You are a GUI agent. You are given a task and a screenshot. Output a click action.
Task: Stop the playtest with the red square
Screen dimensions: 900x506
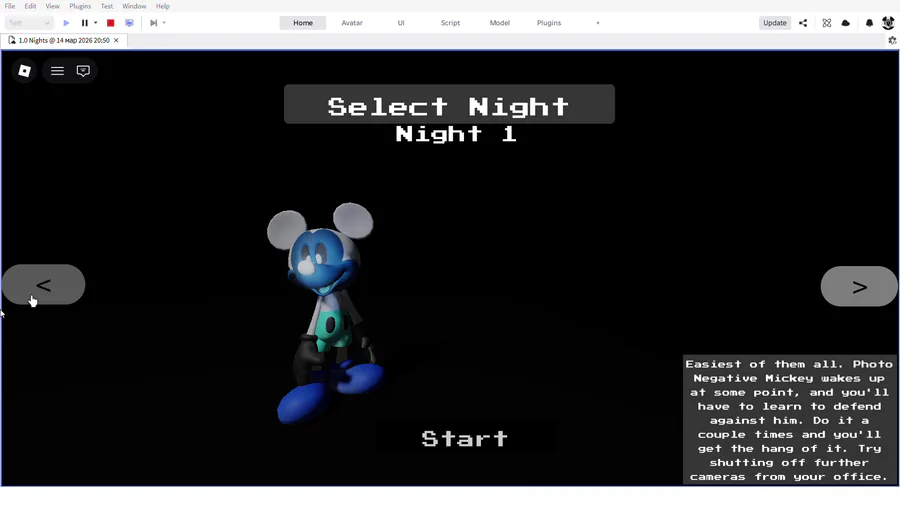111,23
